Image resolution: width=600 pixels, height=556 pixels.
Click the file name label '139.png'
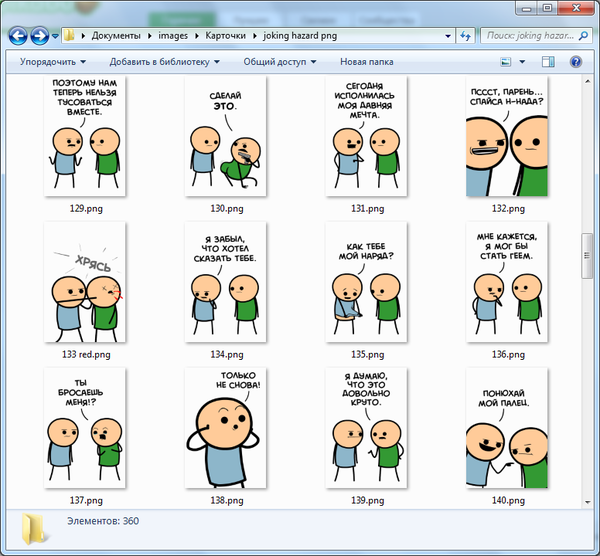point(368,500)
